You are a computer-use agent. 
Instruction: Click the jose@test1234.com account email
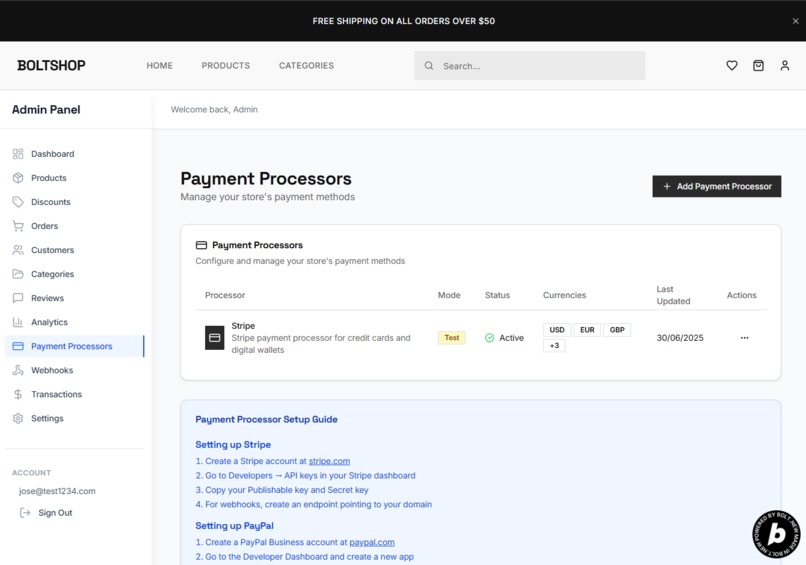57,491
